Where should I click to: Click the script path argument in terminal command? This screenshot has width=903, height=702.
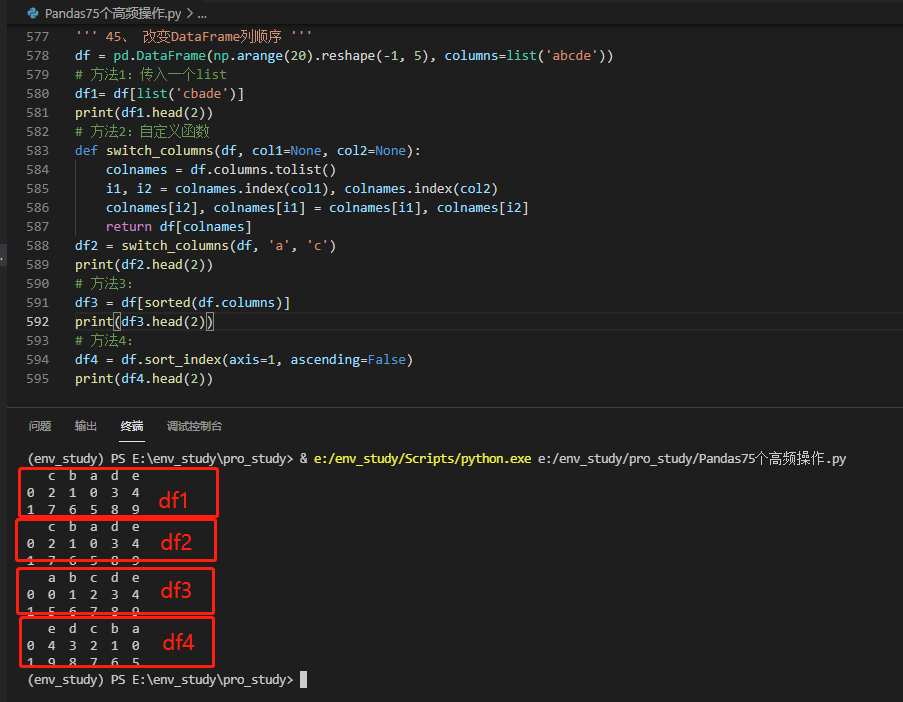click(x=692, y=458)
